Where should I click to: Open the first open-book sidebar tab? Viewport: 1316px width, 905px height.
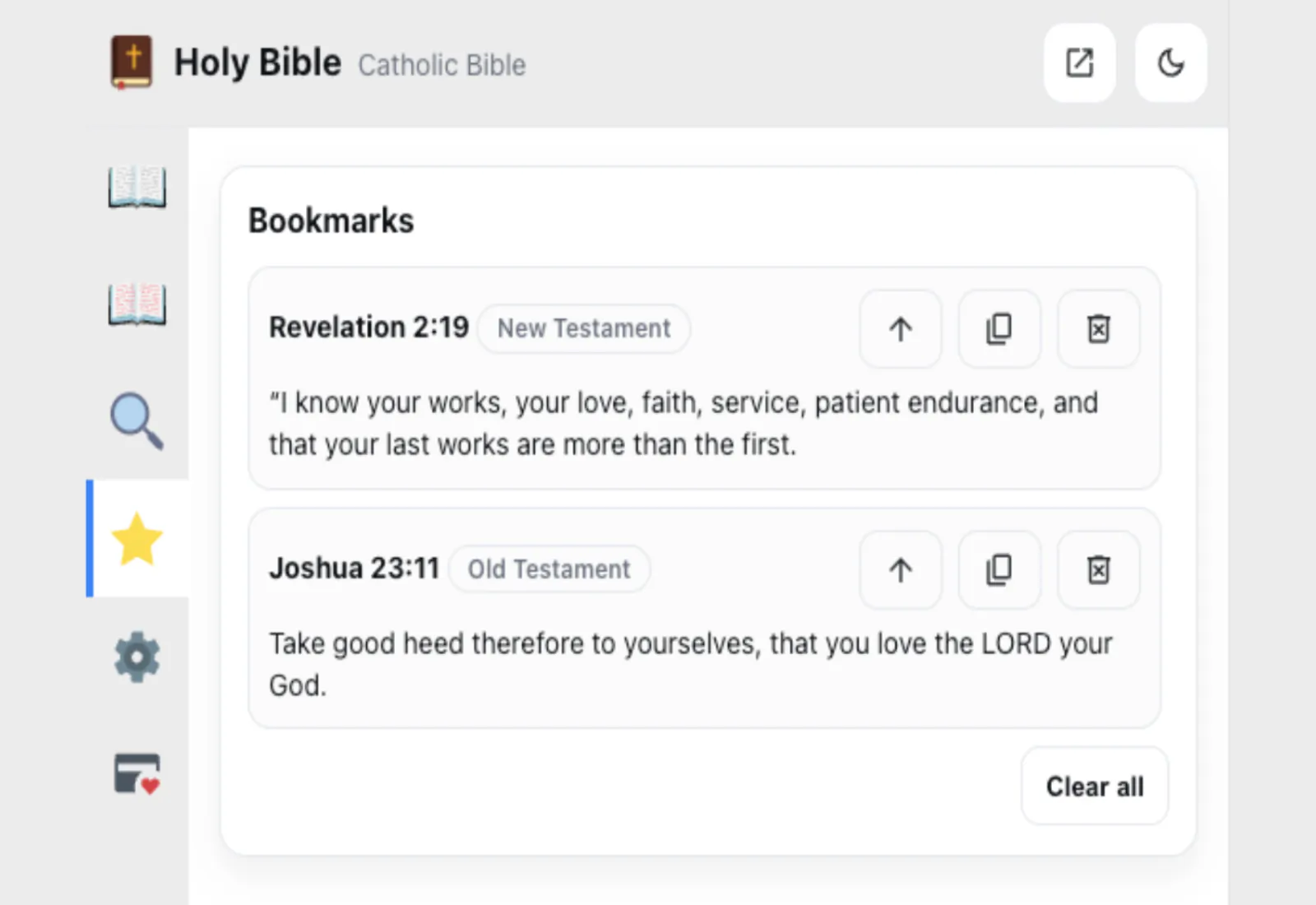(x=137, y=187)
